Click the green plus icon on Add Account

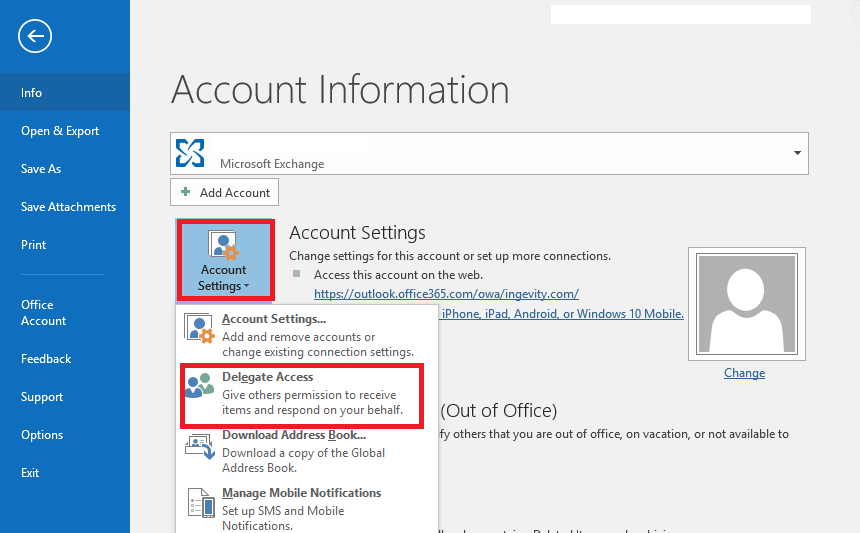pos(185,192)
